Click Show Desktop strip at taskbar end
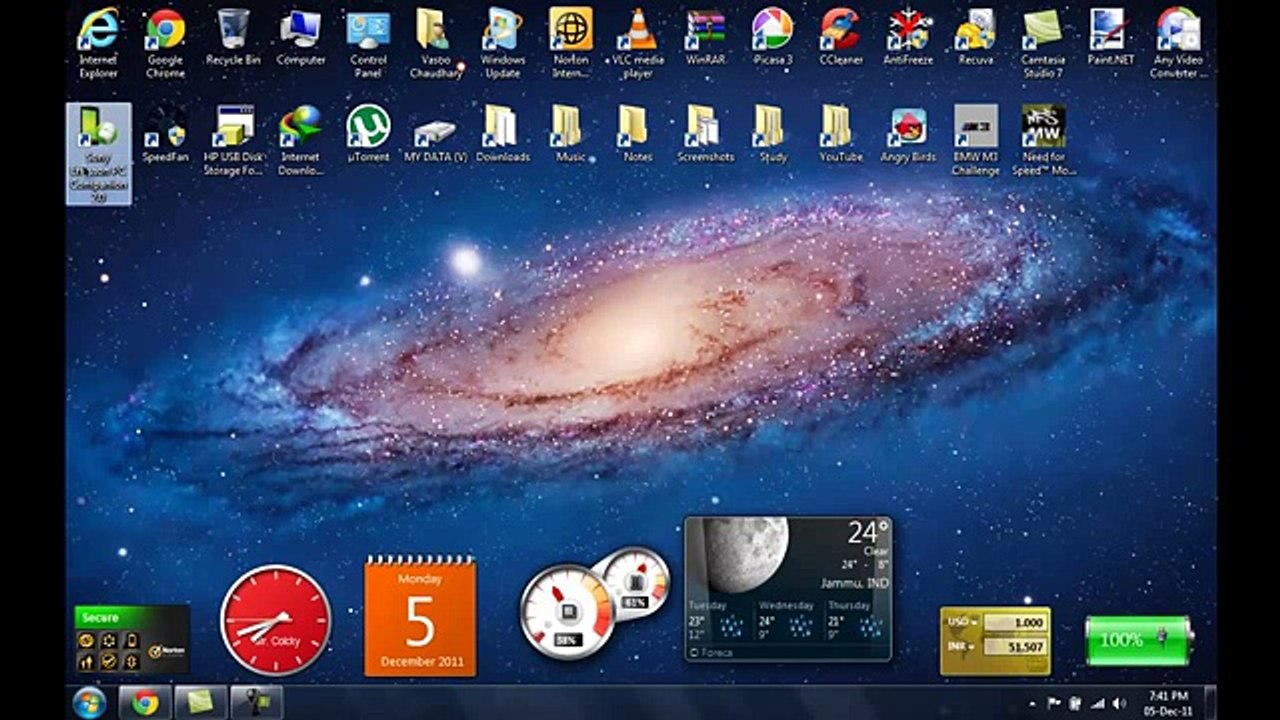 pyautogui.click(x=1209, y=703)
